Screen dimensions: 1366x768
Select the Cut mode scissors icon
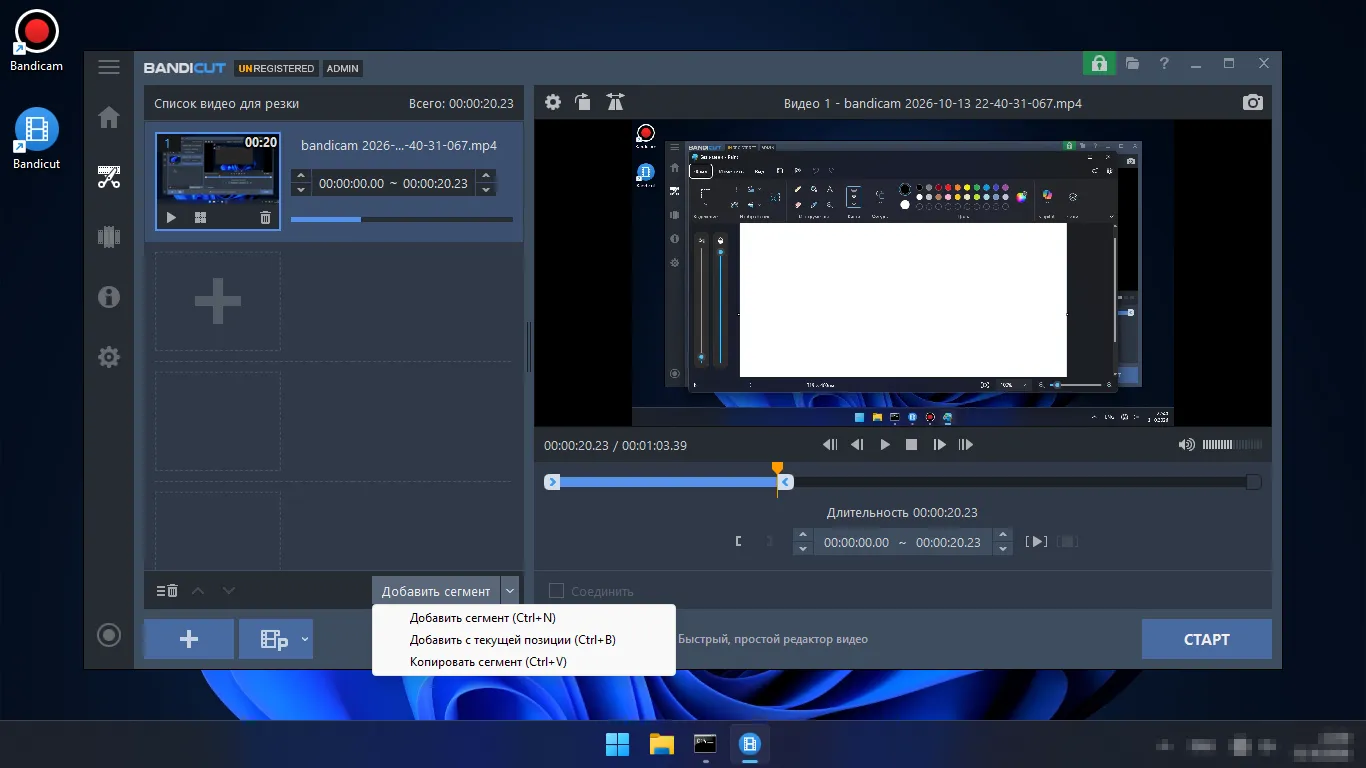click(109, 177)
